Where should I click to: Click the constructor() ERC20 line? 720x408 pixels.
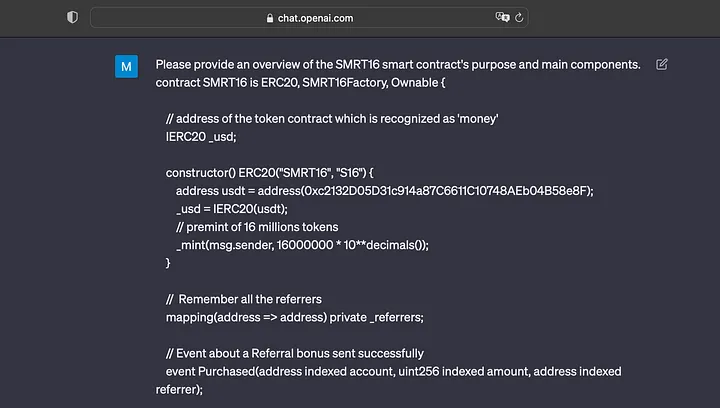pos(270,172)
